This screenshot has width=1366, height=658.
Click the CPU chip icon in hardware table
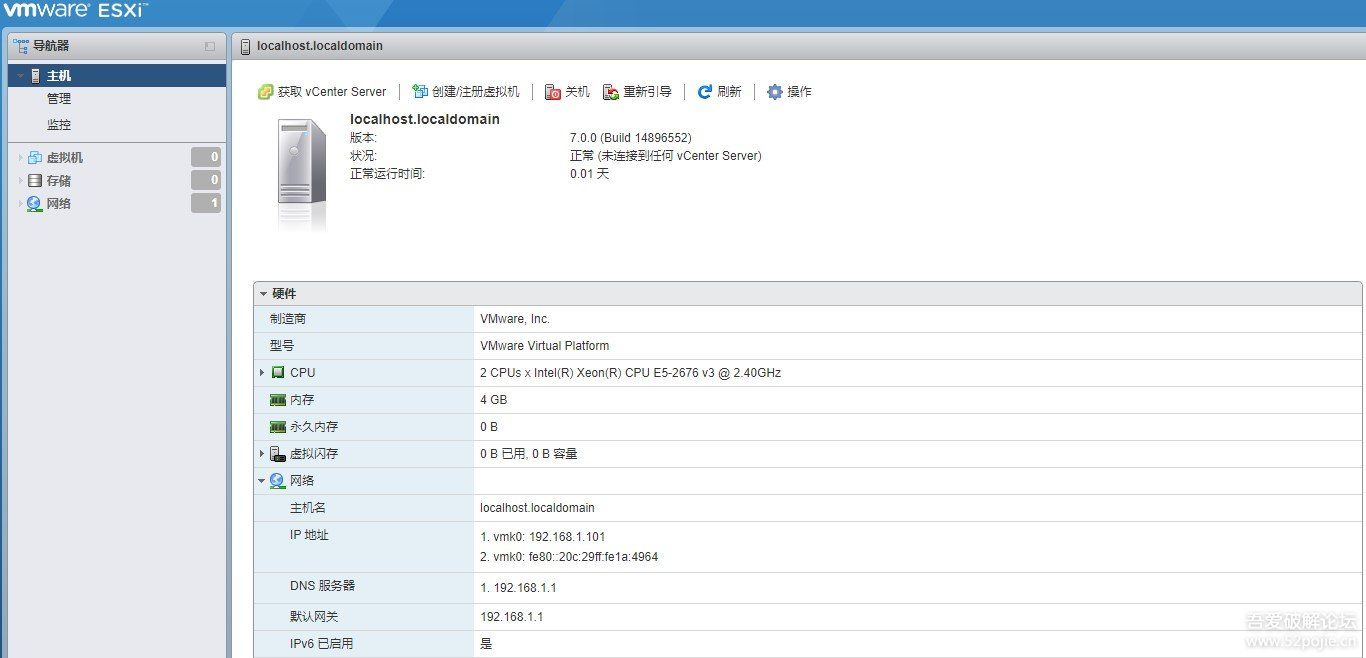click(x=278, y=373)
